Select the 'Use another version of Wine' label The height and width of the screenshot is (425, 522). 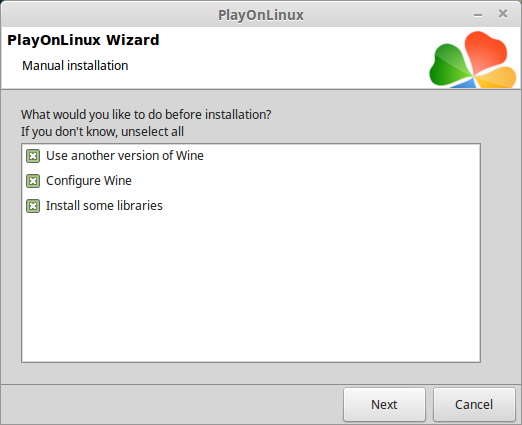pos(125,156)
